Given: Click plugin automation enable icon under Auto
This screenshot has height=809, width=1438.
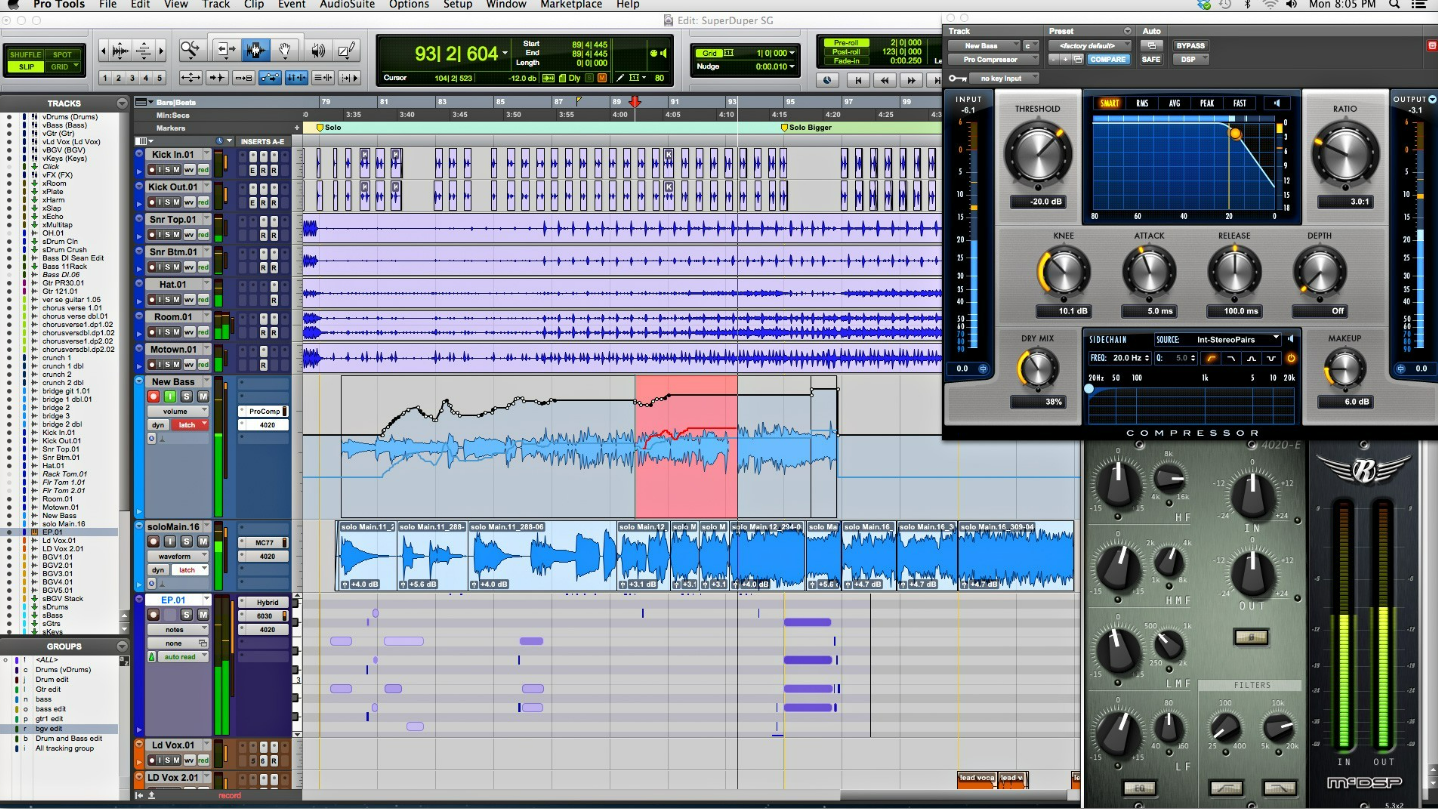Looking at the screenshot, I should point(1151,46).
